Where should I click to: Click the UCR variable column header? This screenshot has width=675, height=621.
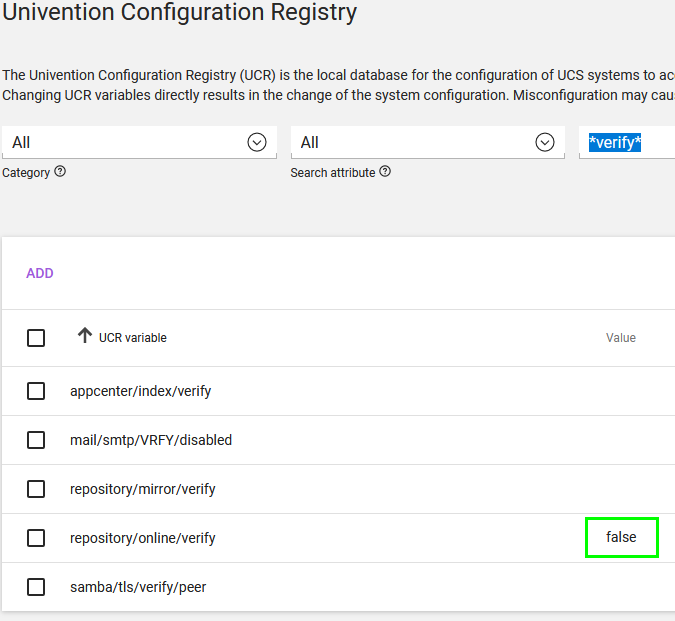point(133,338)
